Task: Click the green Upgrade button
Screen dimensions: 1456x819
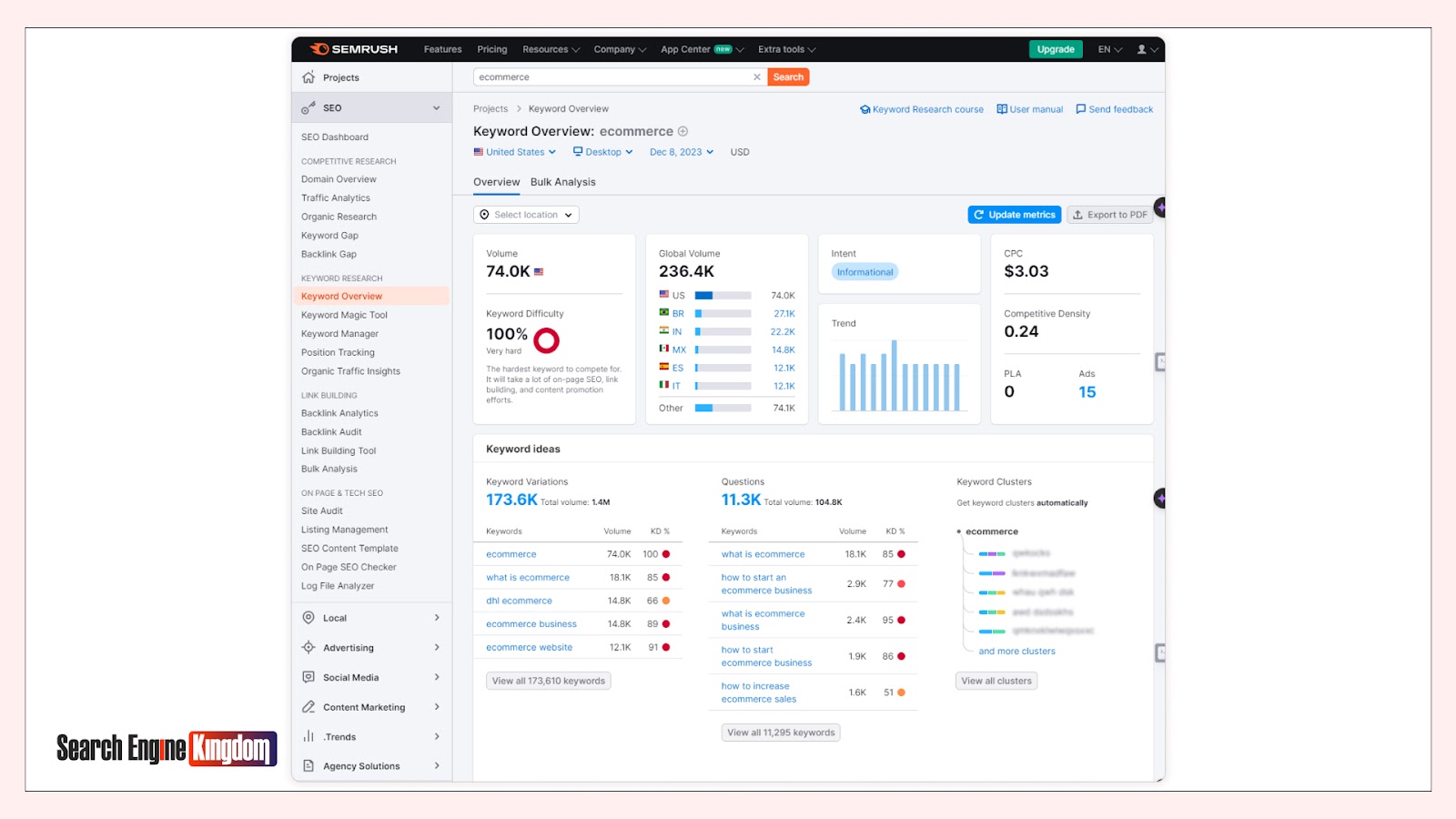Action: [x=1056, y=49]
